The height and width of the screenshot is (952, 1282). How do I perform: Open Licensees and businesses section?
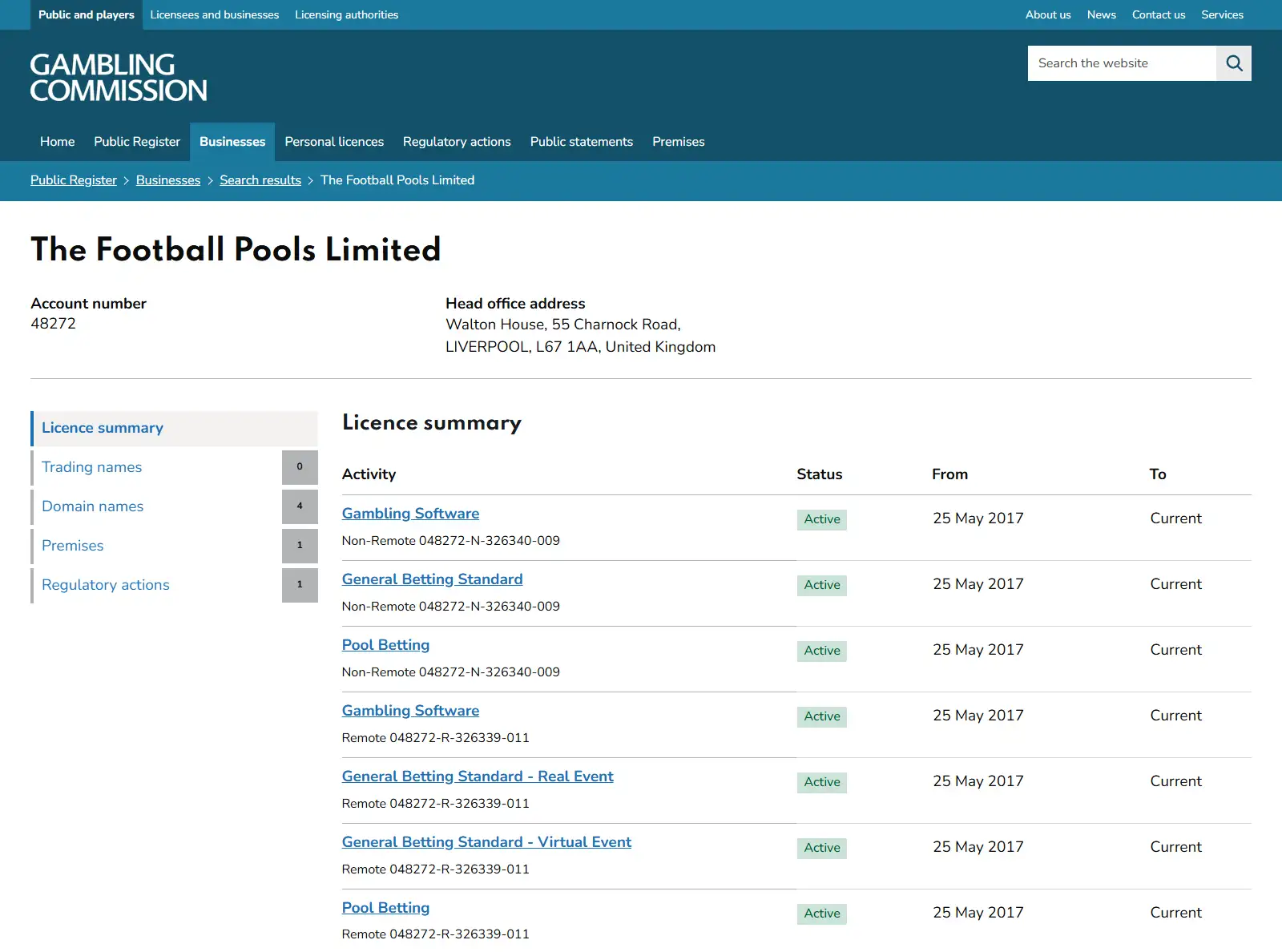pos(215,14)
